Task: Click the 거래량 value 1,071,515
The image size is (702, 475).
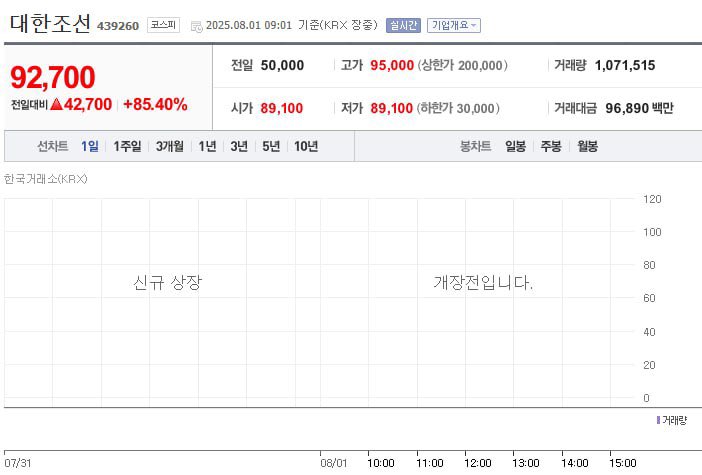Action: [625, 65]
